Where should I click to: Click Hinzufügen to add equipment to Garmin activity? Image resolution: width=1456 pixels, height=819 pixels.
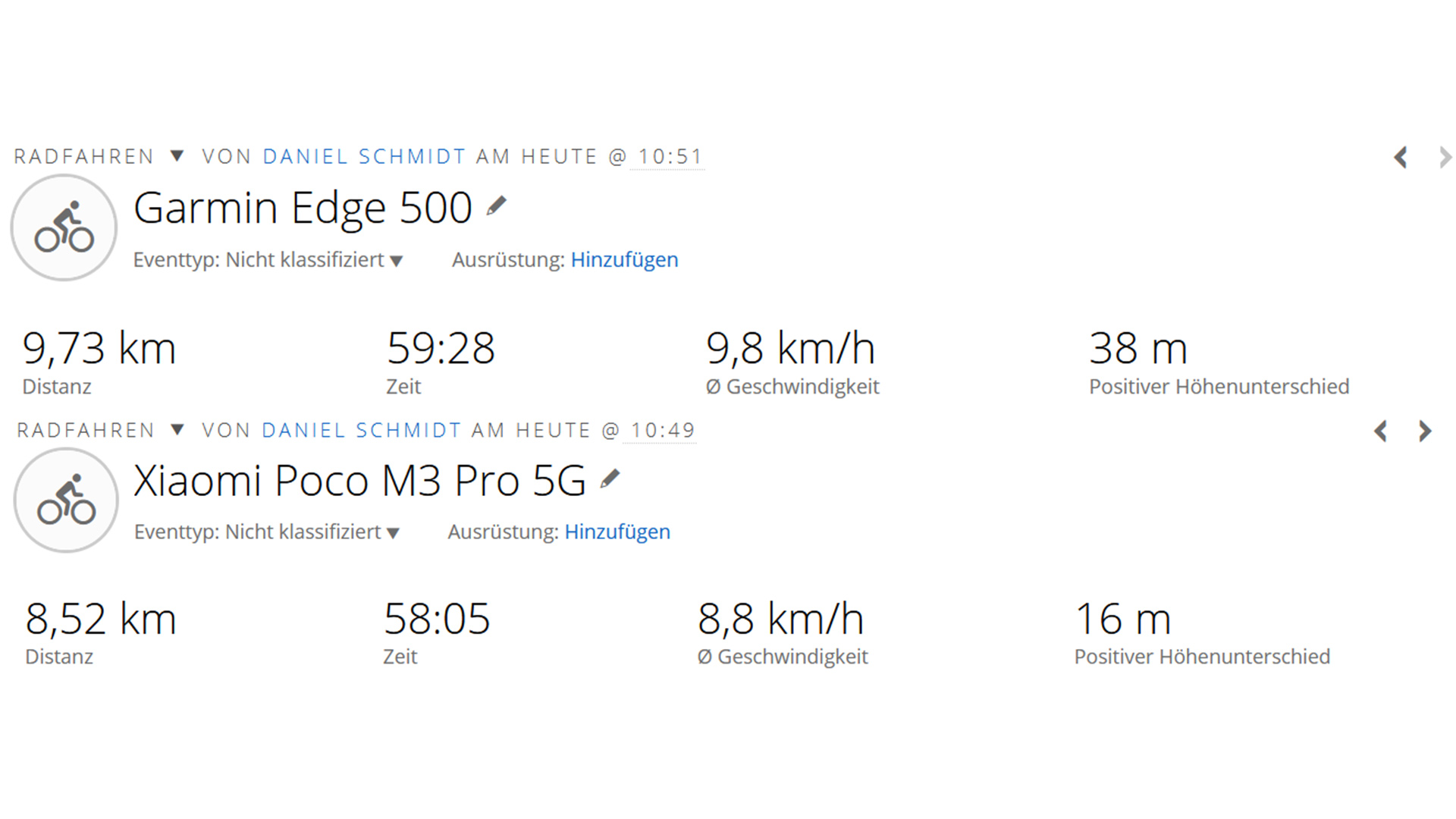point(624,260)
